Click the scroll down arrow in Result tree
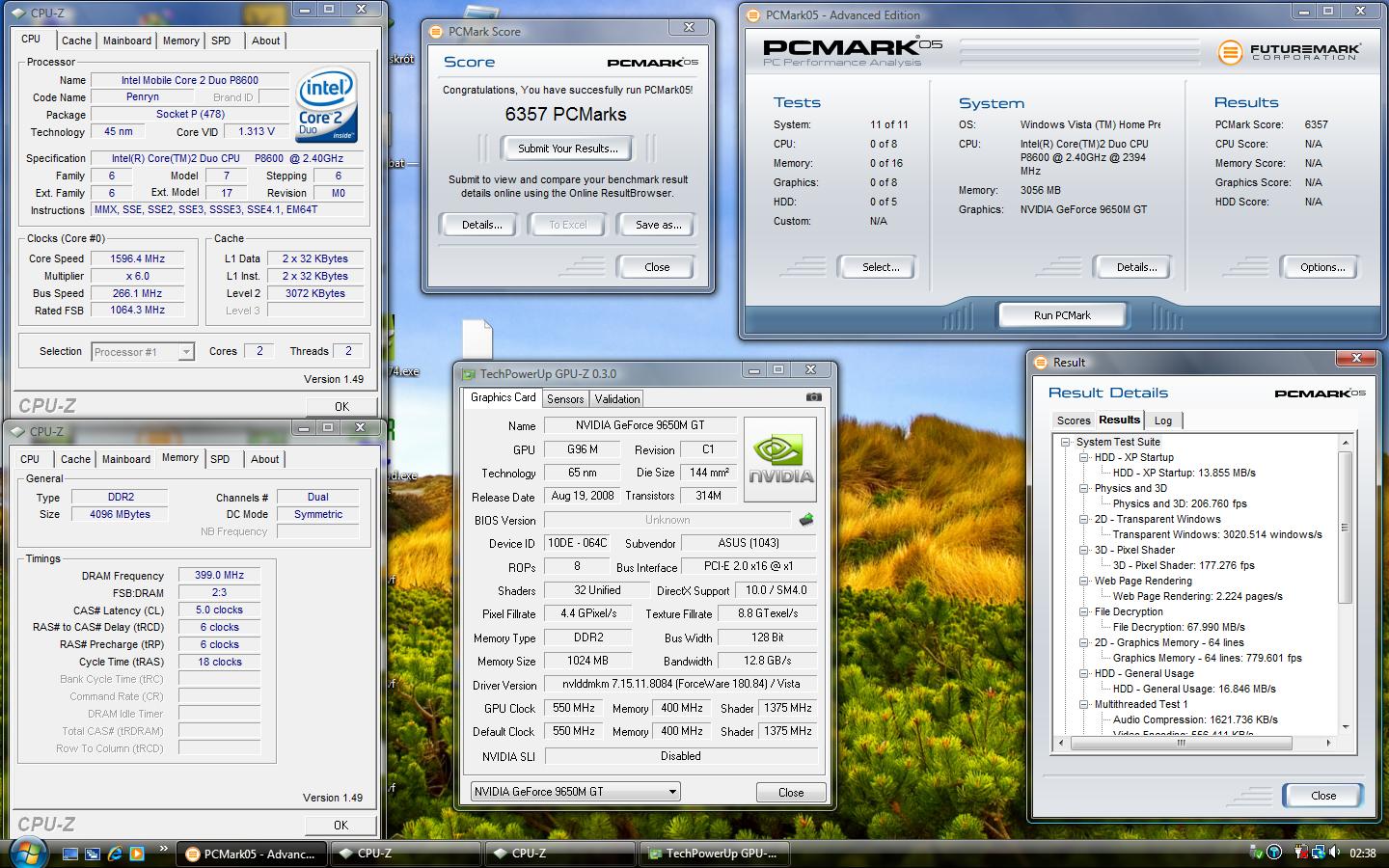Viewport: 1389px width, 868px height. click(x=1346, y=727)
